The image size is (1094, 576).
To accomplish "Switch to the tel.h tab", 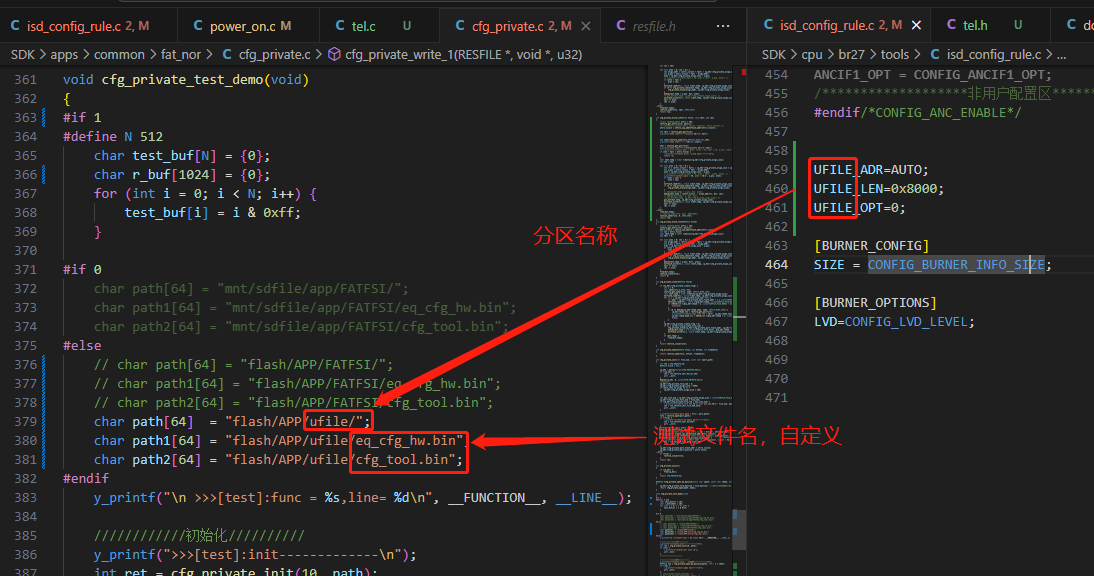I will pos(984,25).
